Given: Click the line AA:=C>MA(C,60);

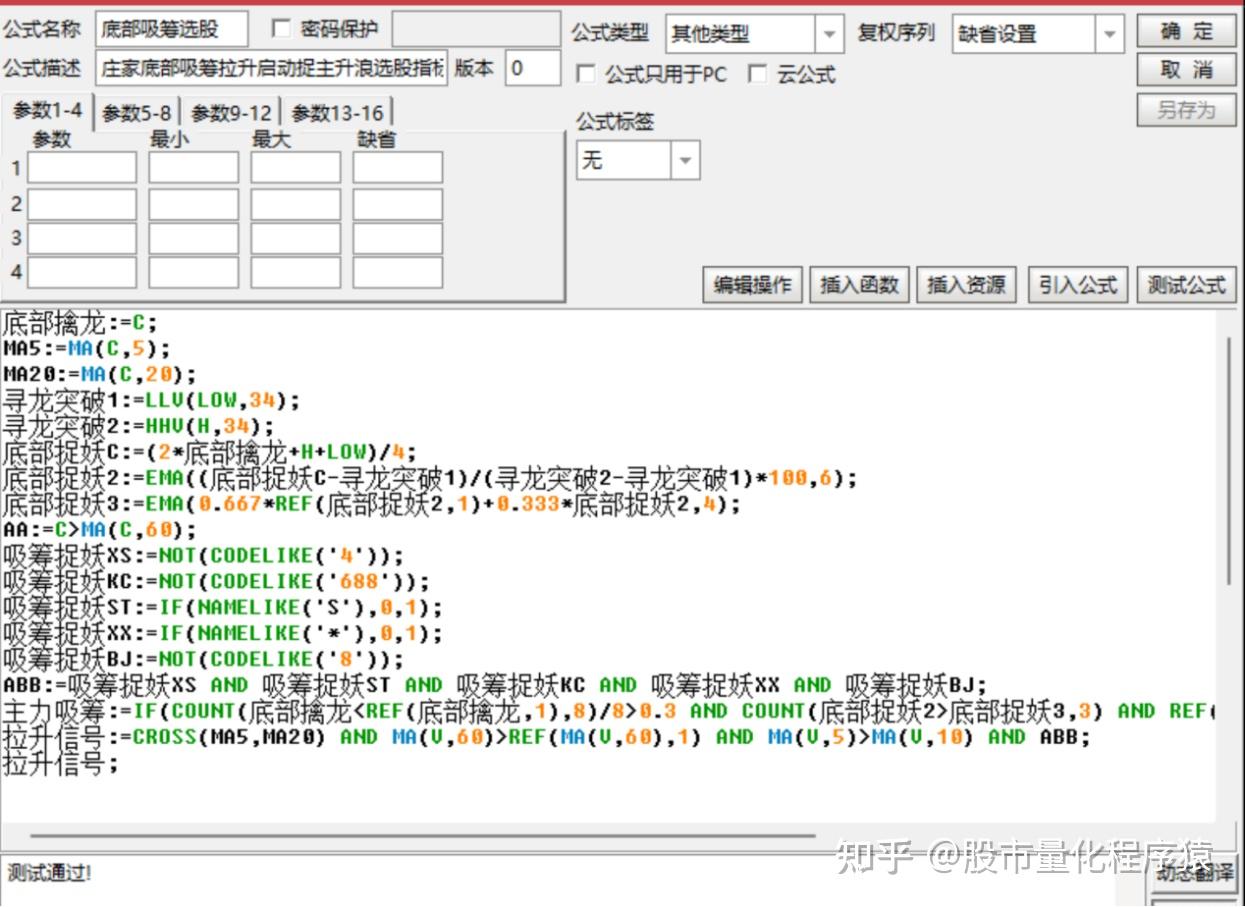Looking at the screenshot, I should coord(100,530).
